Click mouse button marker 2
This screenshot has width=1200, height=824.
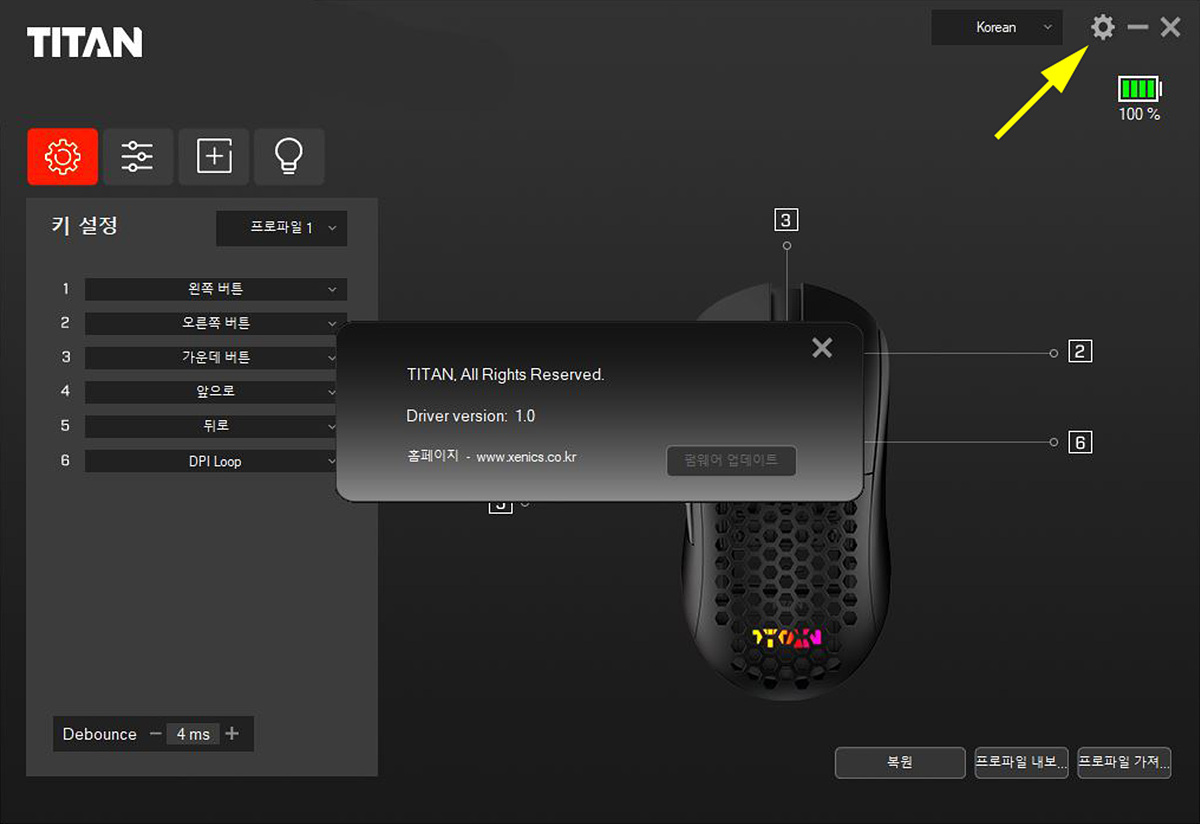click(1080, 351)
